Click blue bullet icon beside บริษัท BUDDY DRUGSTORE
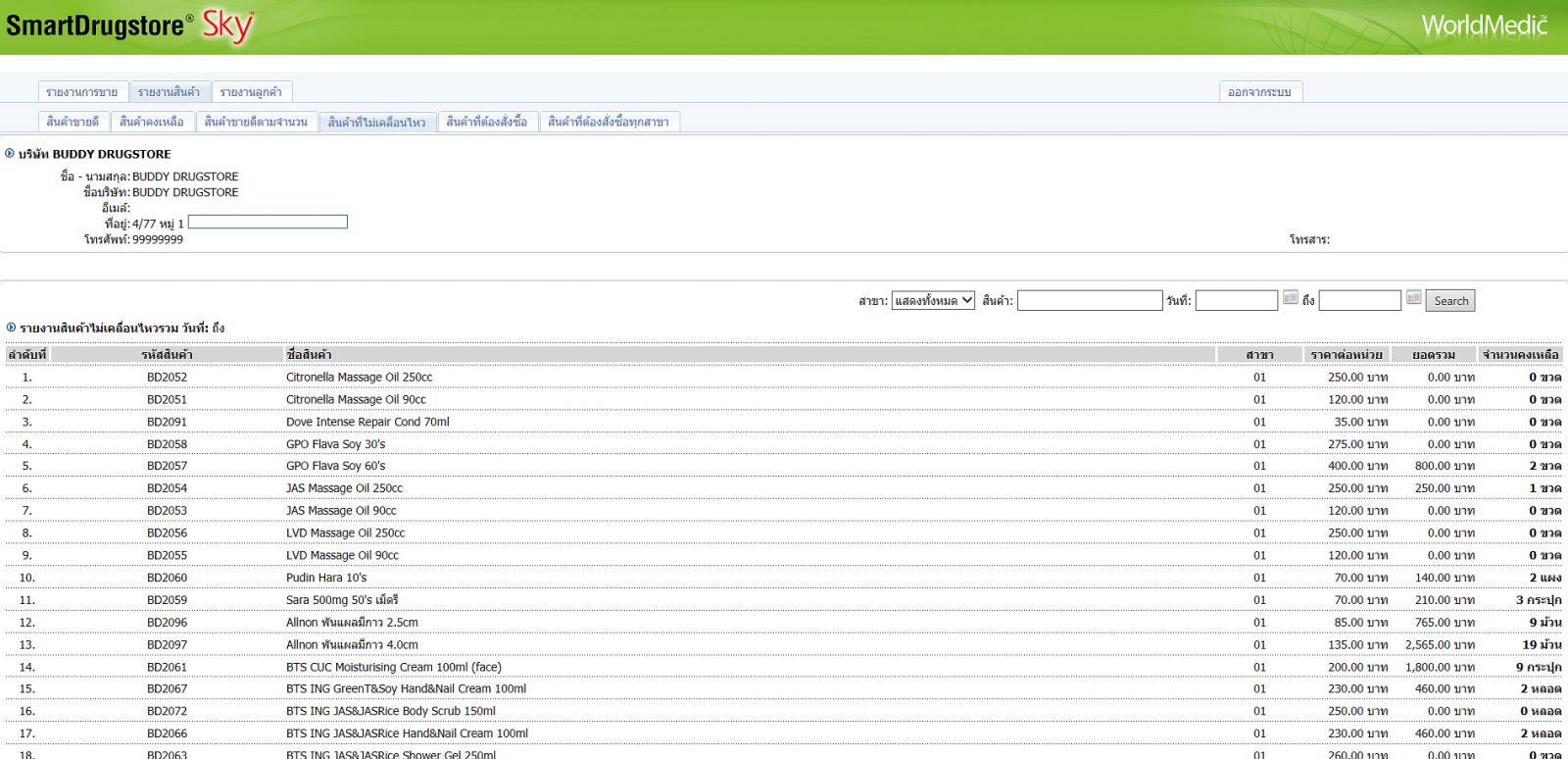The height and width of the screenshot is (759, 1568). [x=10, y=153]
